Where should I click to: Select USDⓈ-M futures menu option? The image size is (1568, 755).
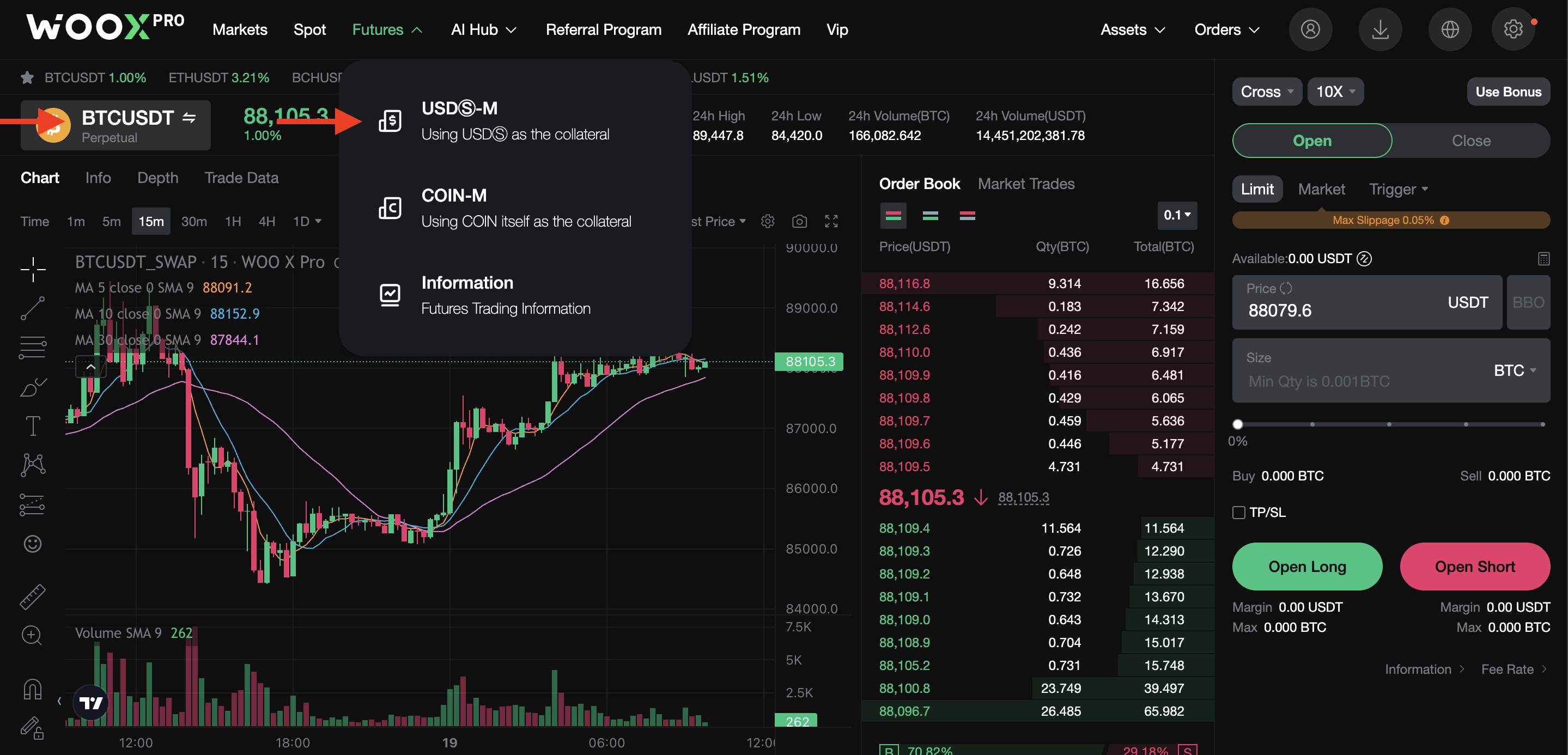514,120
